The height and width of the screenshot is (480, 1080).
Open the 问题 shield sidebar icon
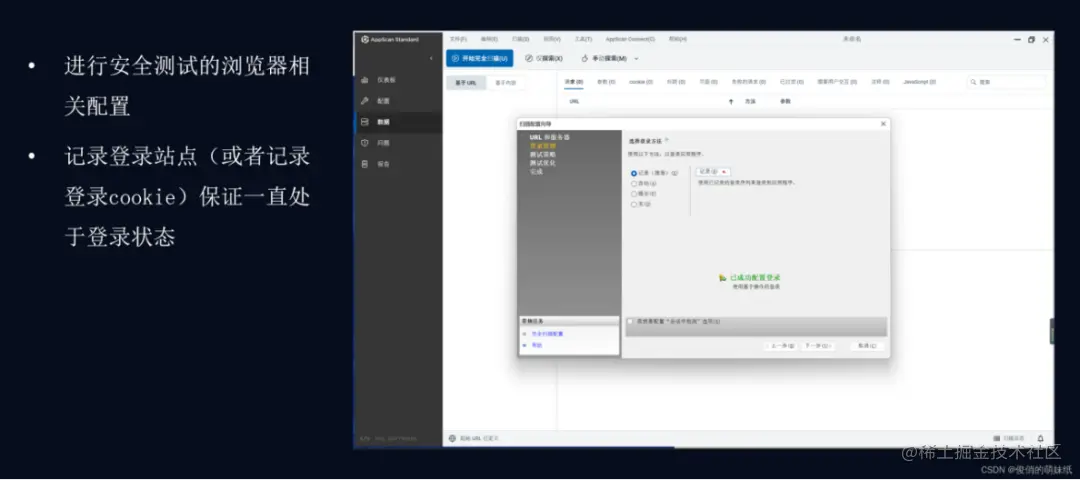(x=365, y=143)
